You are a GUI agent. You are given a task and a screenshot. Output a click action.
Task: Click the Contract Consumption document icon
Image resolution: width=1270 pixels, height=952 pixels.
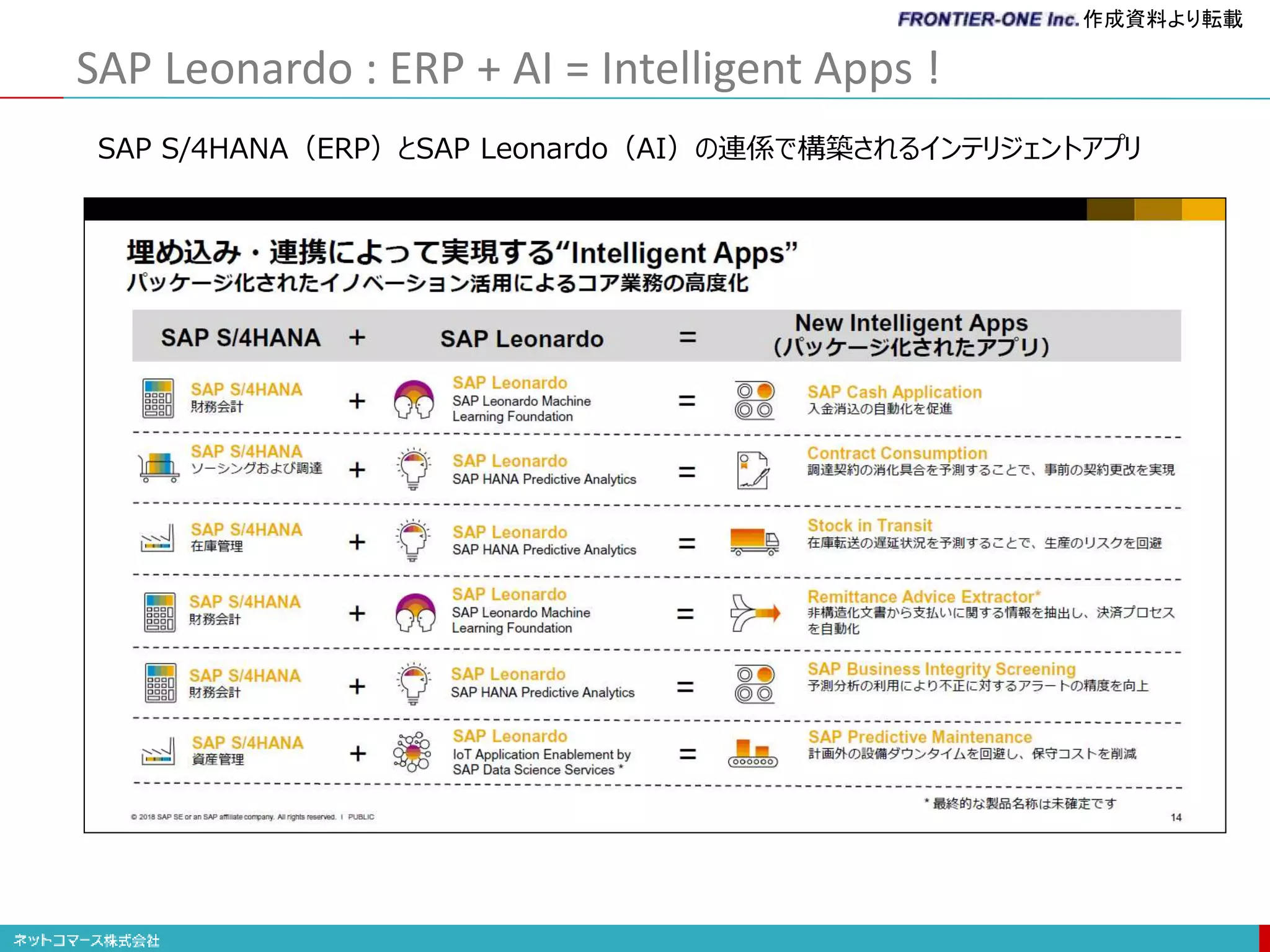click(753, 470)
